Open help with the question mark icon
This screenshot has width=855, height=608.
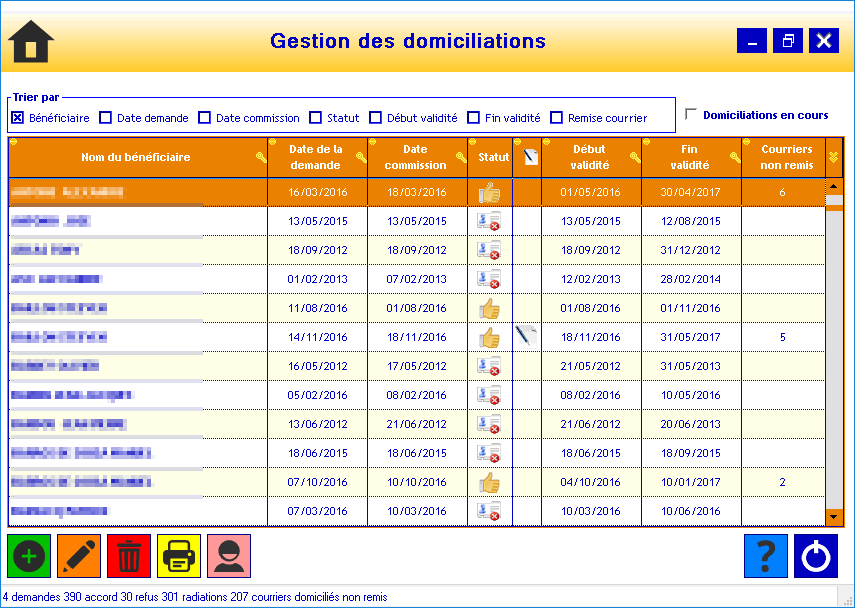point(766,556)
